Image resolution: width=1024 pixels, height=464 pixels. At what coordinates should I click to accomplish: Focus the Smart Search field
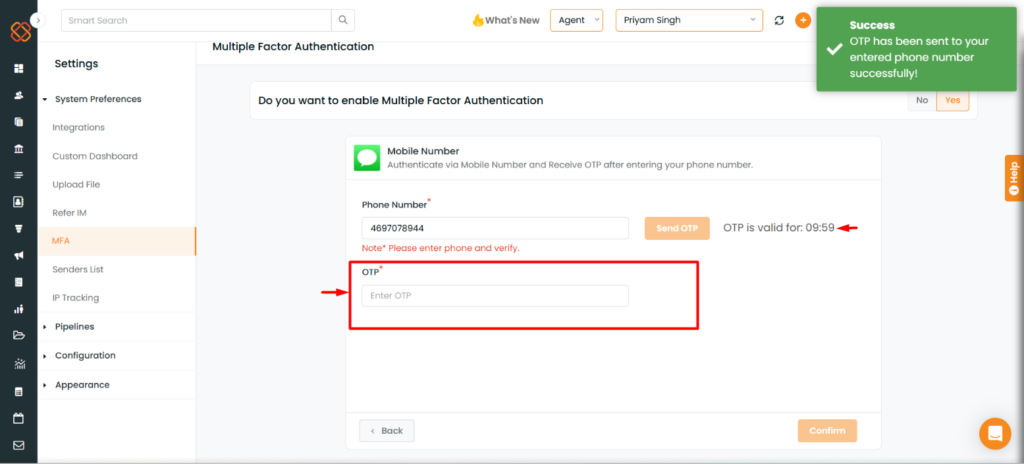click(x=196, y=20)
